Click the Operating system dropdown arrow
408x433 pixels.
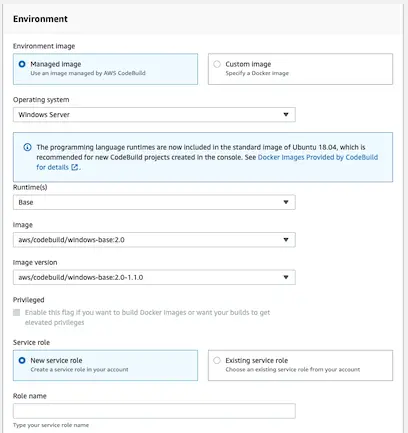pyautogui.click(x=286, y=115)
